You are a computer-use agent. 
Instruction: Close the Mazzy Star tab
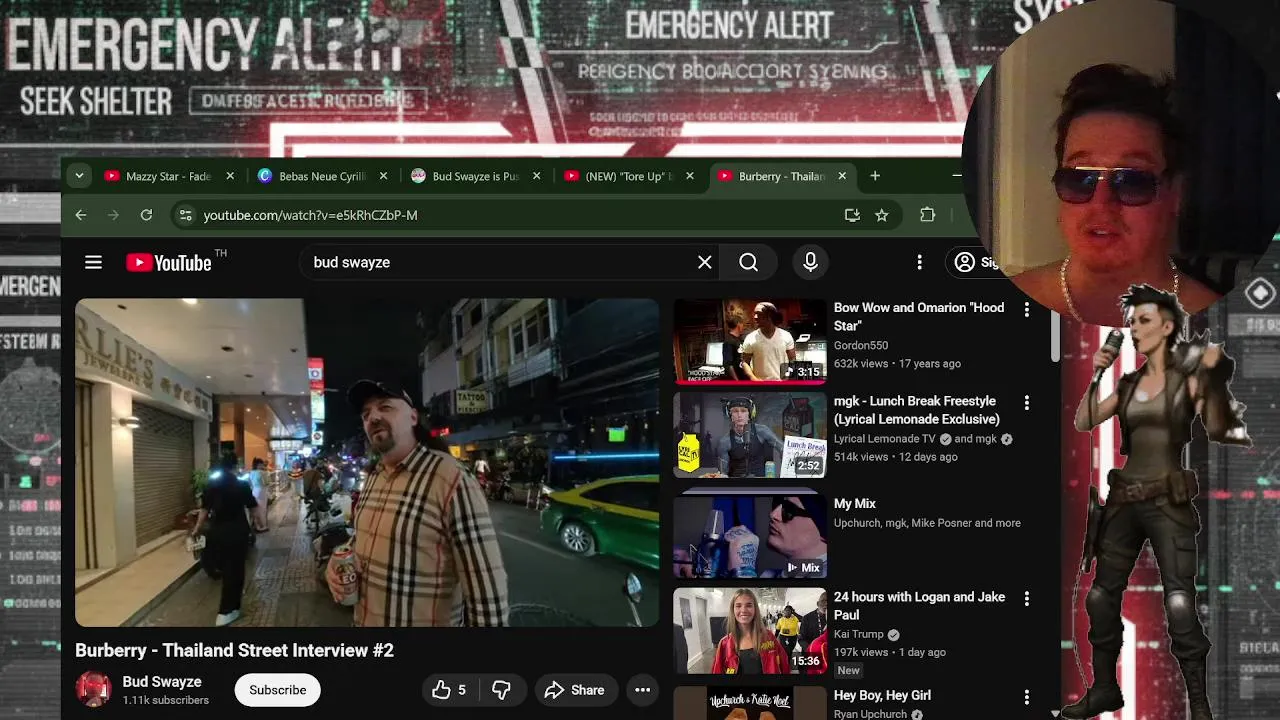click(230, 176)
